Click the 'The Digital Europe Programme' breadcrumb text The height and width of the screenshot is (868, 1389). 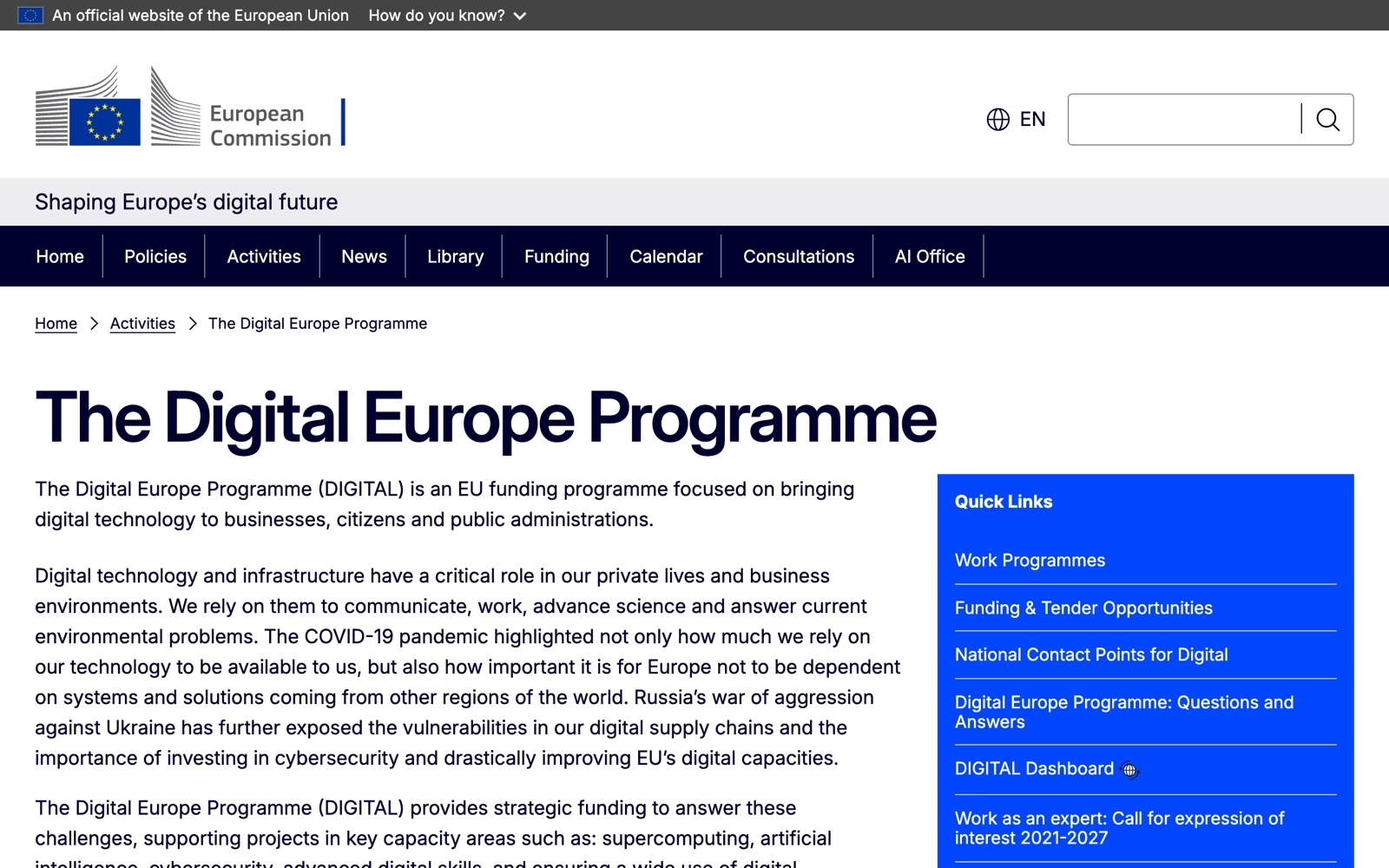pyautogui.click(x=318, y=324)
